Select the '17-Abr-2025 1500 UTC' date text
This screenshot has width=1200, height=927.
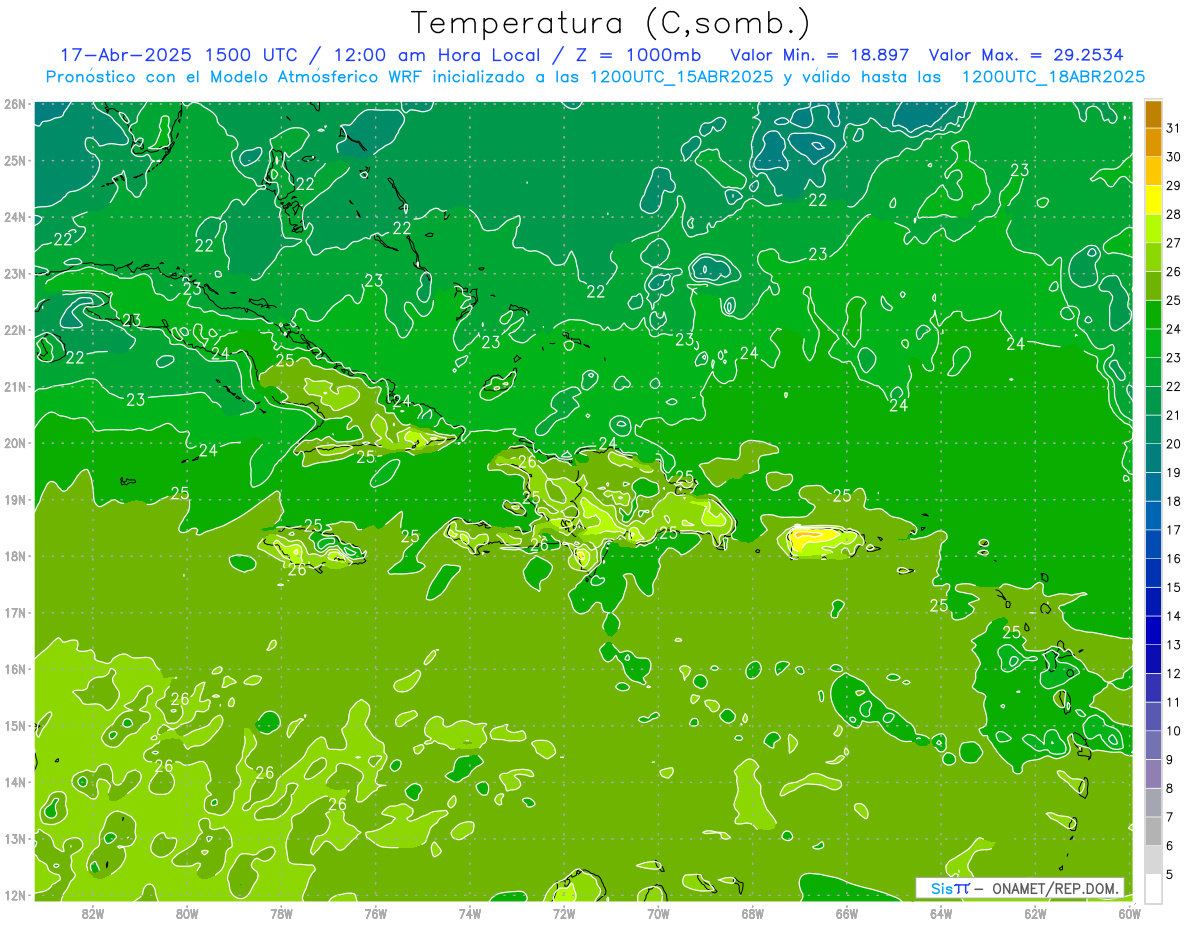(178, 54)
